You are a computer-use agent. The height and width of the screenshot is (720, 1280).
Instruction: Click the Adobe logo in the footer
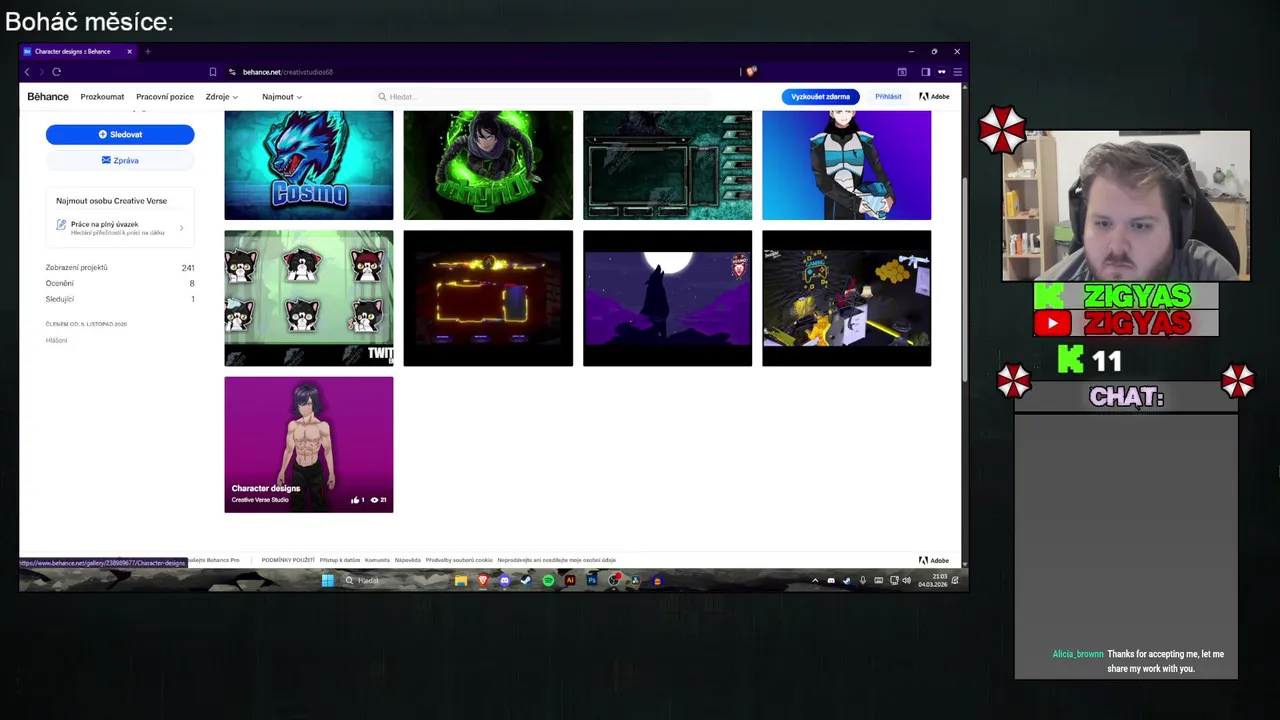(934, 560)
